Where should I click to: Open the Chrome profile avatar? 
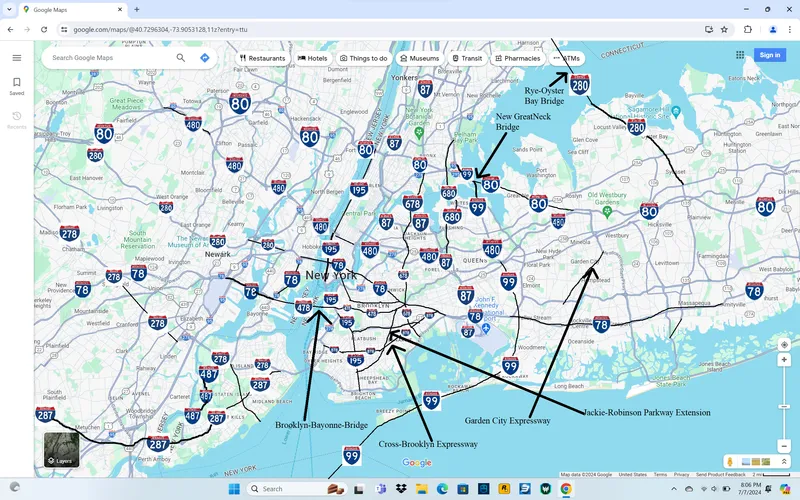tap(773, 30)
